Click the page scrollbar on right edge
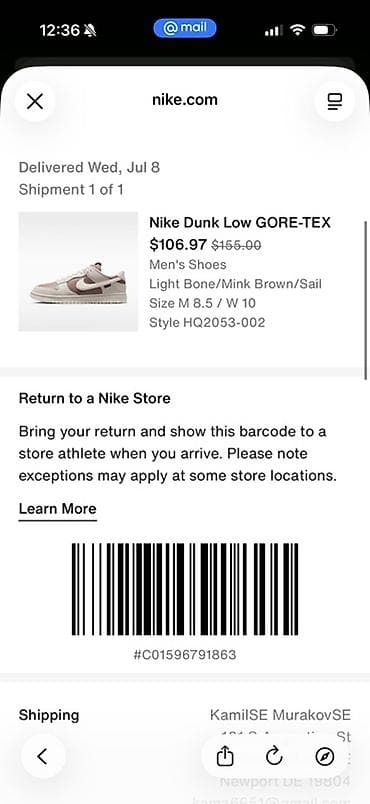 click(365, 300)
